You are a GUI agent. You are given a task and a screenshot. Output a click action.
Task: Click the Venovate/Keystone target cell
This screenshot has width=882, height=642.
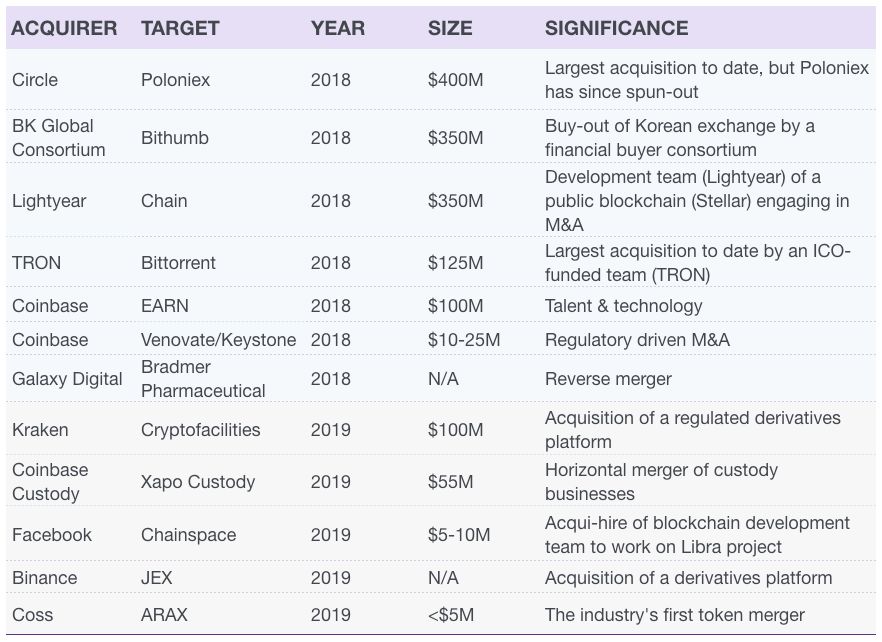click(x=218, y=340)
